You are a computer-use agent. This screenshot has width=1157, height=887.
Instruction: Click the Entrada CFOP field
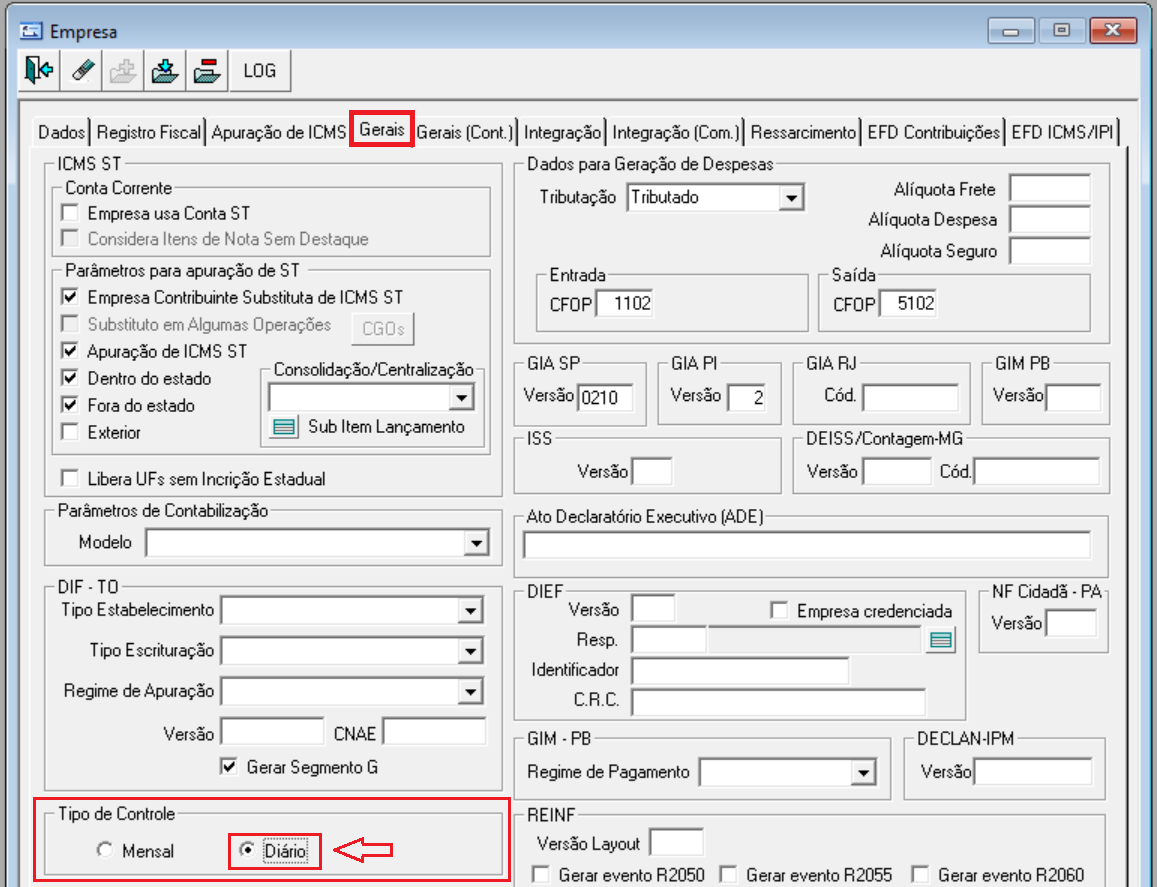point(624,304)
